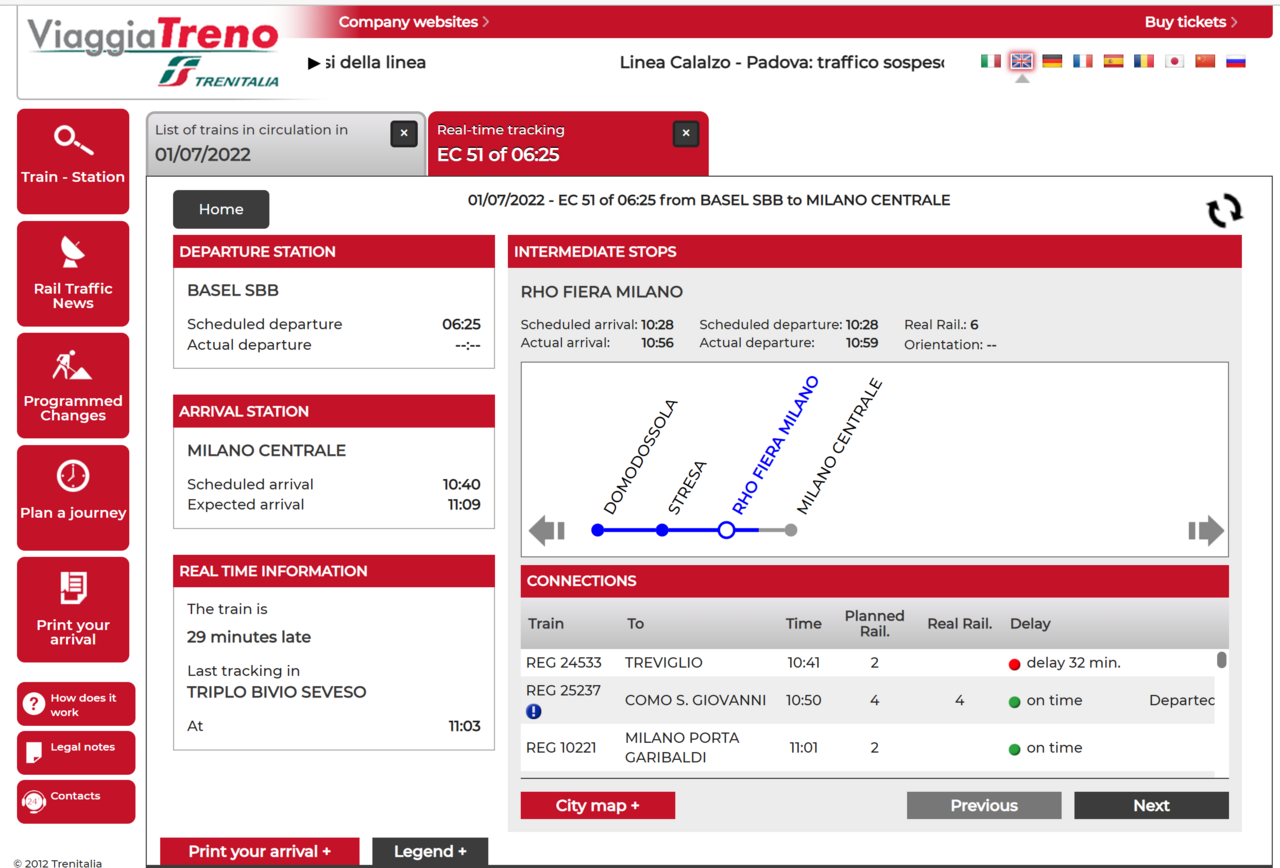Click train REG 25237 in connections
Image resolution: width=1280 pixels, height=868 pixels.
tap(564, 690)
